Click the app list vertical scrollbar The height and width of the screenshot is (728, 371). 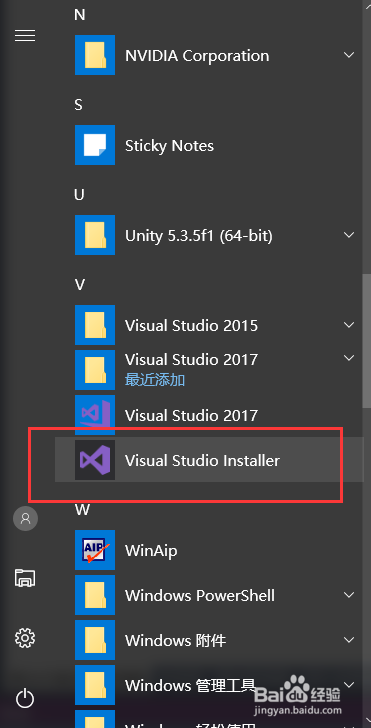(x=367, y=341)
